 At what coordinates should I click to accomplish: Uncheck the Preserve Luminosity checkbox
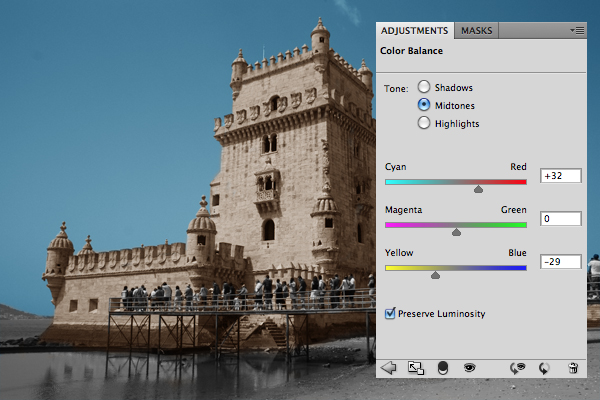tap(390, 313)
